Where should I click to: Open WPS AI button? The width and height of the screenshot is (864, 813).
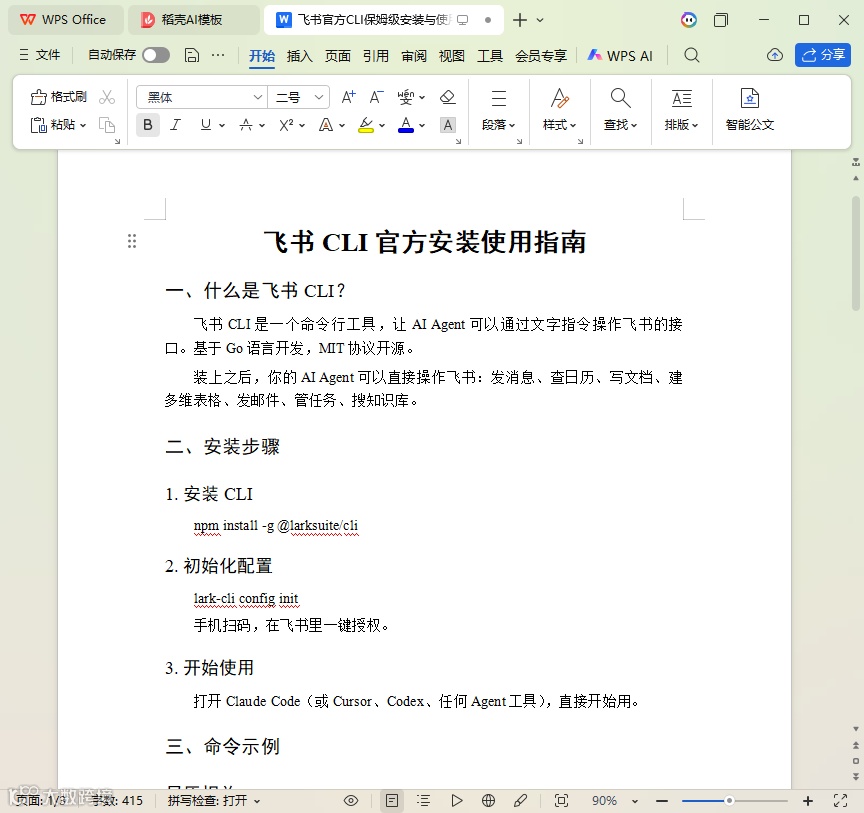[x=620, y=56]
